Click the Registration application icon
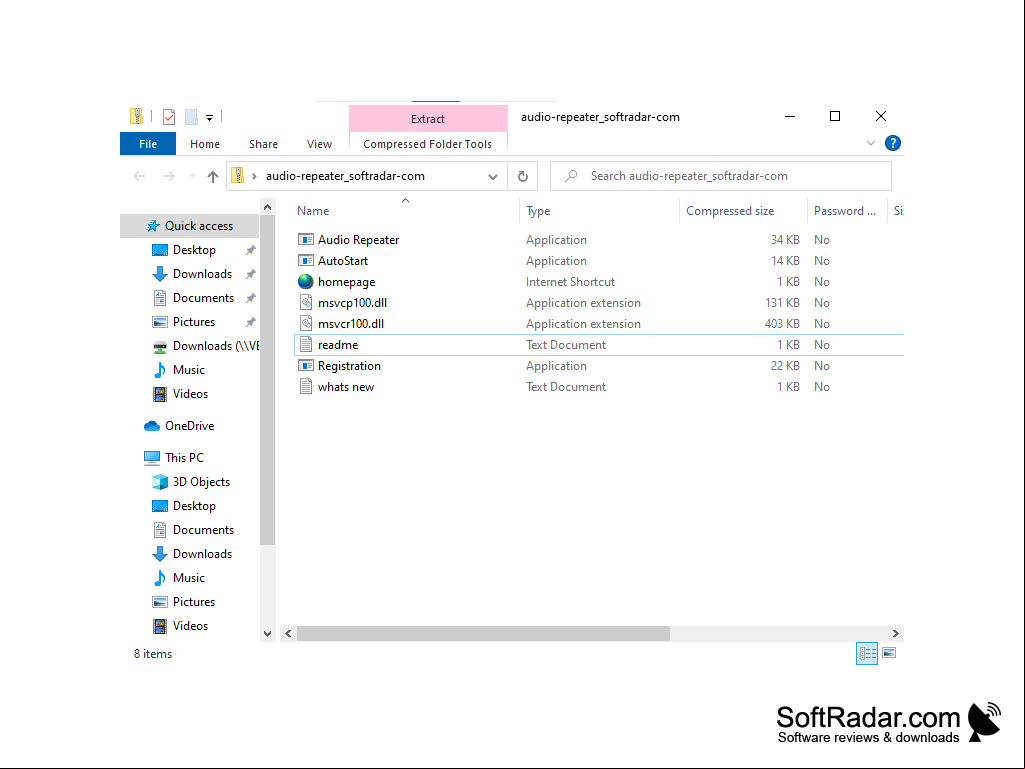Image resolution: width=1025 pixels, height=769 pixels. tap(305, 366)
